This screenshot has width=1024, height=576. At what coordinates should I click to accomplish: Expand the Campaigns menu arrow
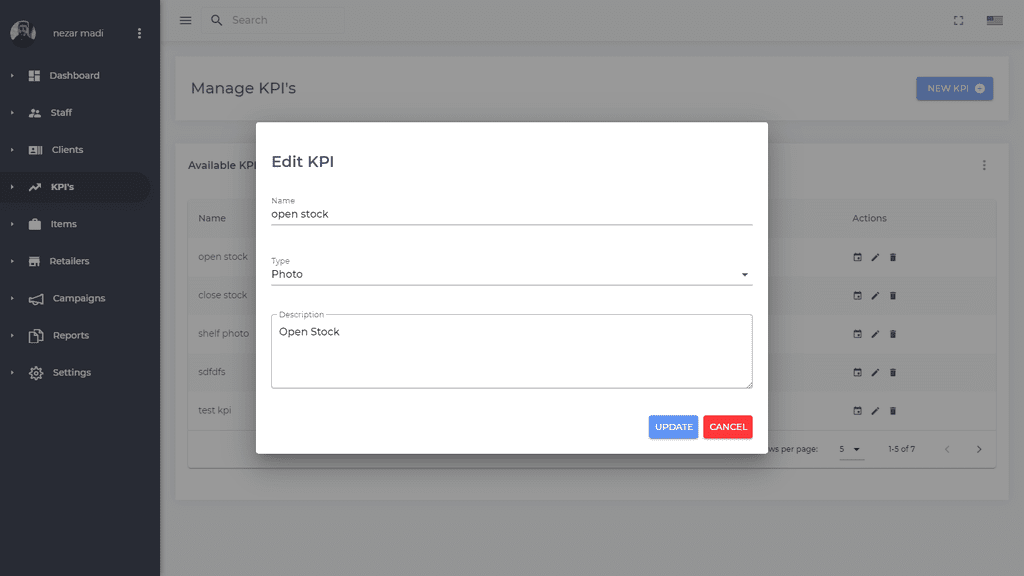tap(12, 298)
